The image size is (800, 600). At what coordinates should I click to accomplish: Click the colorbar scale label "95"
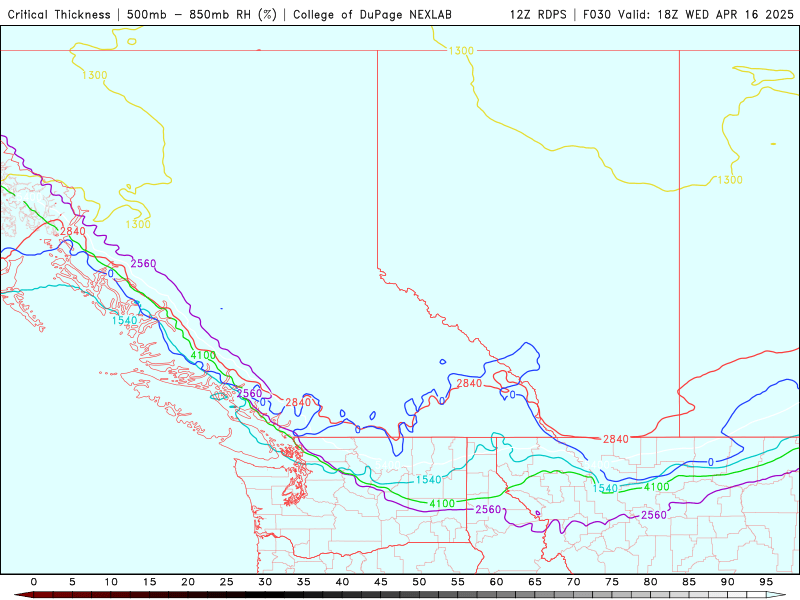click(x=766, y=582)
